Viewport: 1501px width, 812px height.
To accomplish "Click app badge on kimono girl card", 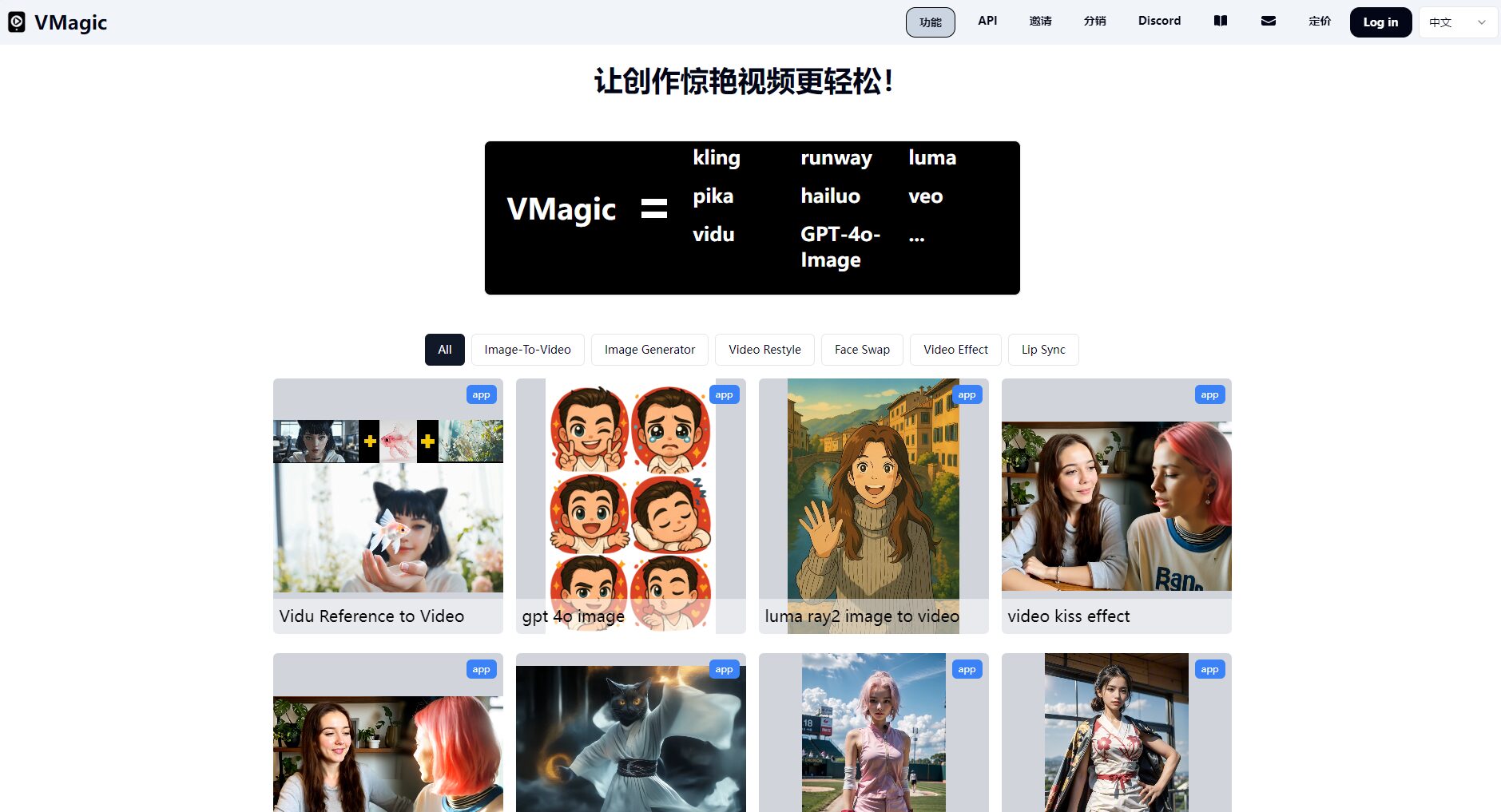I will click(1209, 669).
